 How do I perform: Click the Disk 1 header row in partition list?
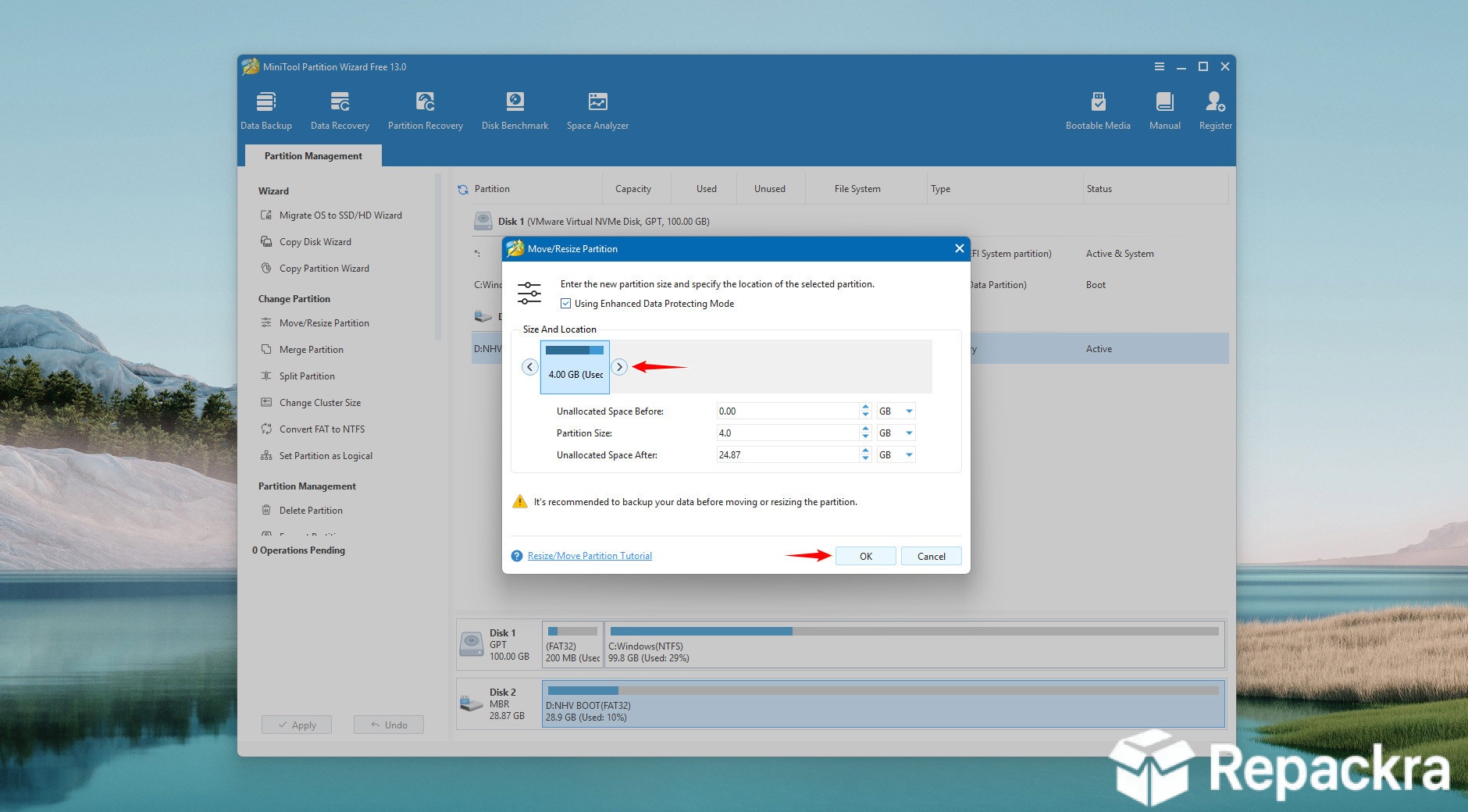pos(850,222)
